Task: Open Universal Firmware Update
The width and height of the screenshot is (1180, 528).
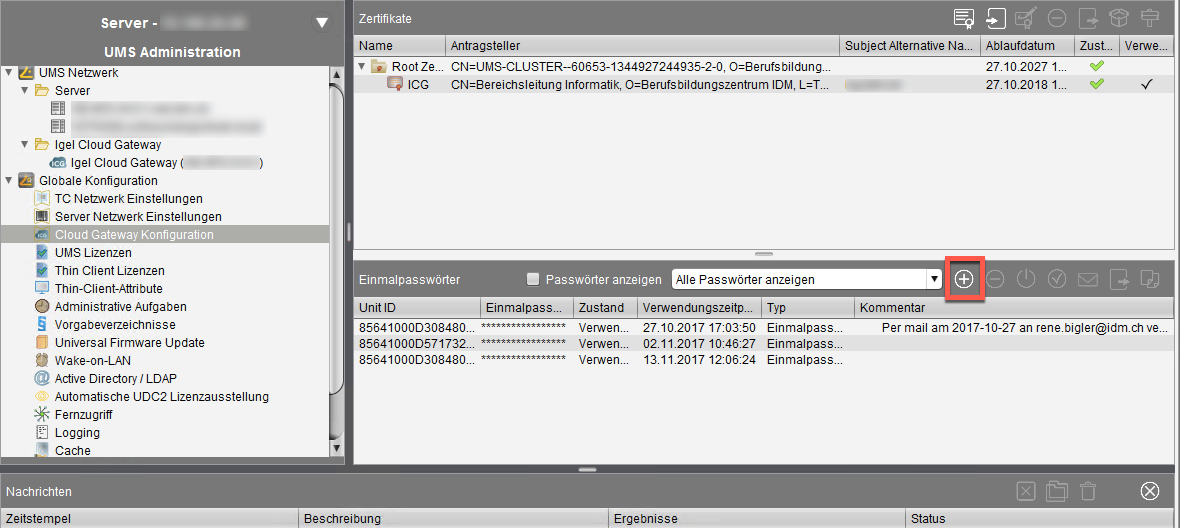Action: click(x=129, y=343)
